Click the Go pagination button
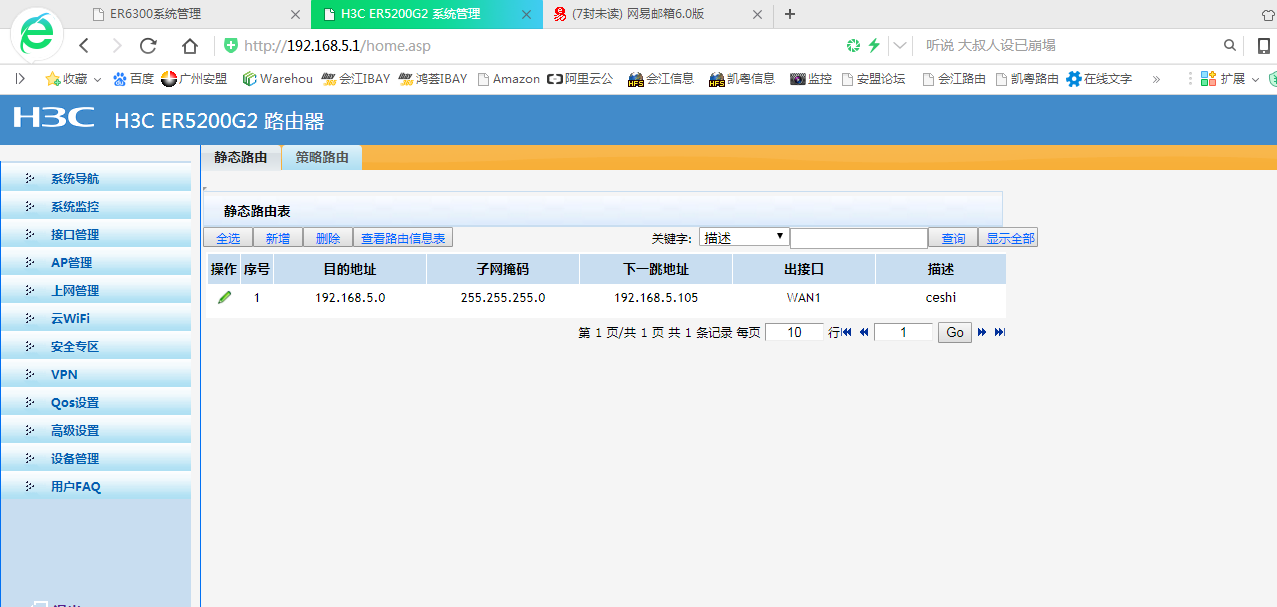This screenshot has width=1277, height=607. [955, 332]
